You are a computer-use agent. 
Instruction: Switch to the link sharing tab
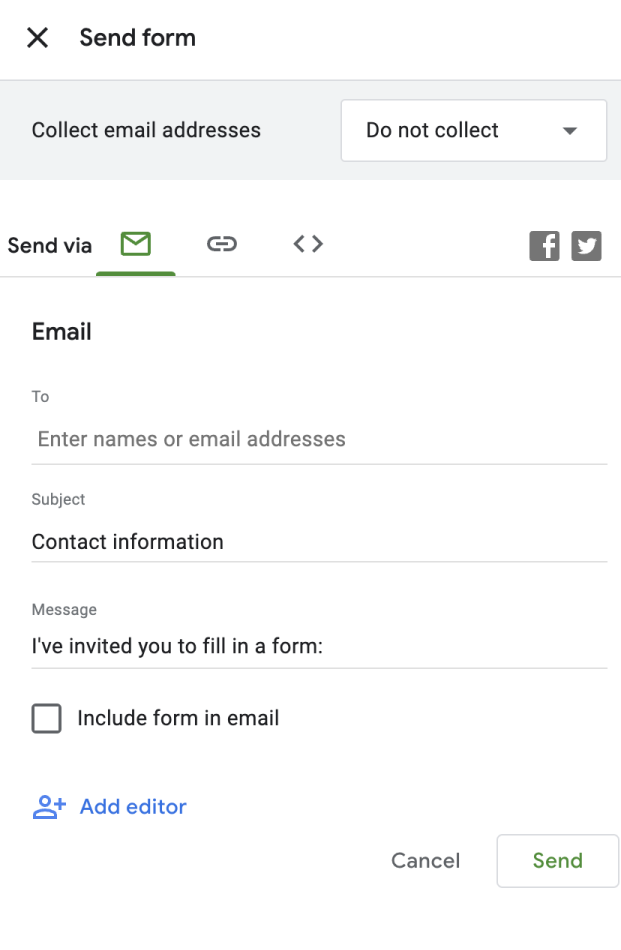222,244
